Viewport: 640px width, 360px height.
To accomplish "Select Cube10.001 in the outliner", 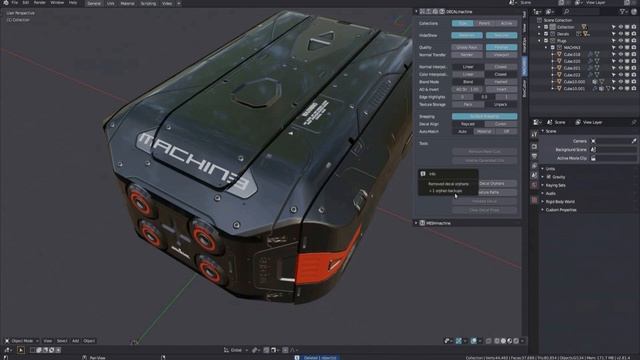I will click(x=574, y=89).
